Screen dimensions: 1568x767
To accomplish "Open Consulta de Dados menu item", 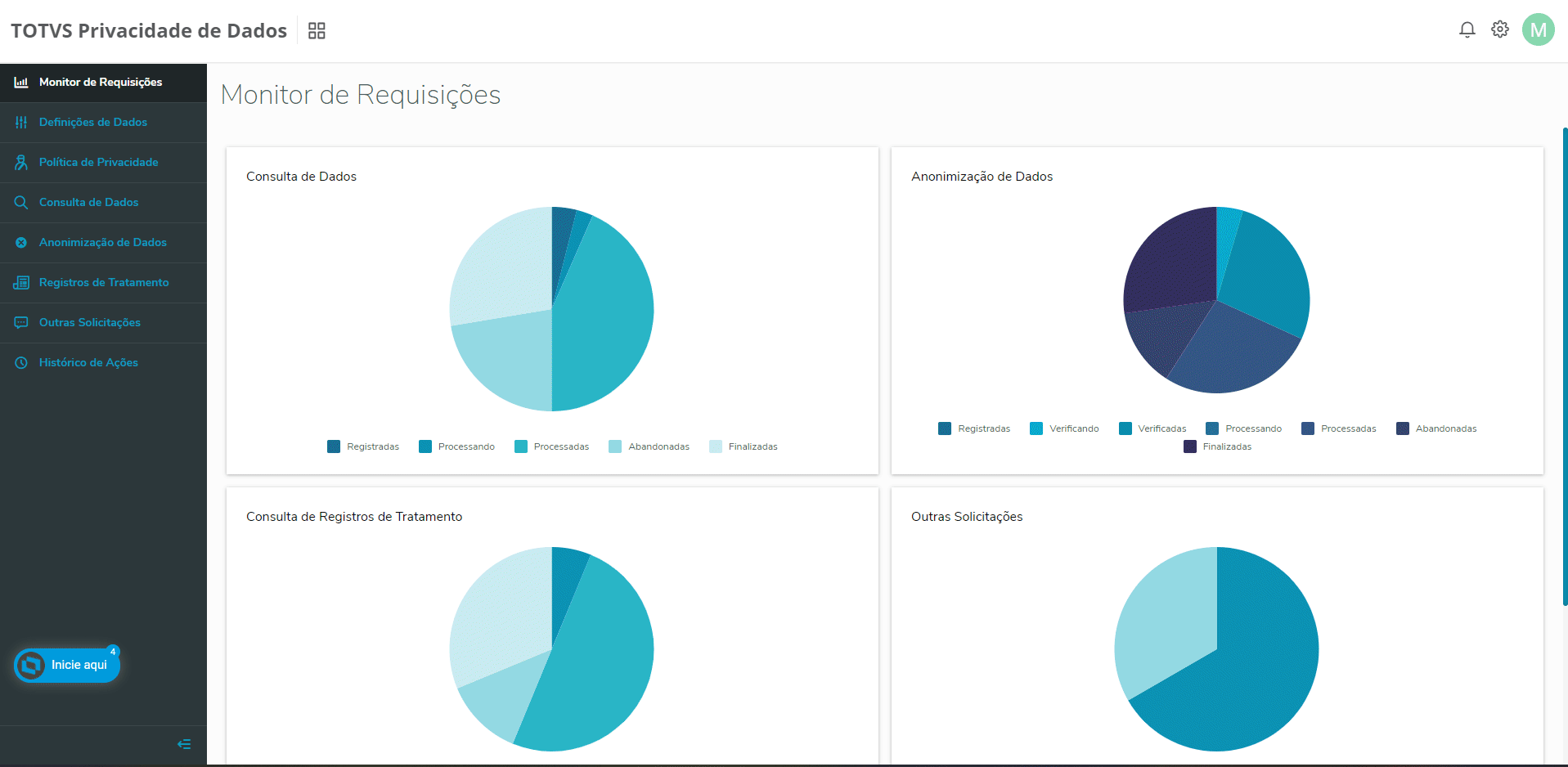I will point(103,203).
